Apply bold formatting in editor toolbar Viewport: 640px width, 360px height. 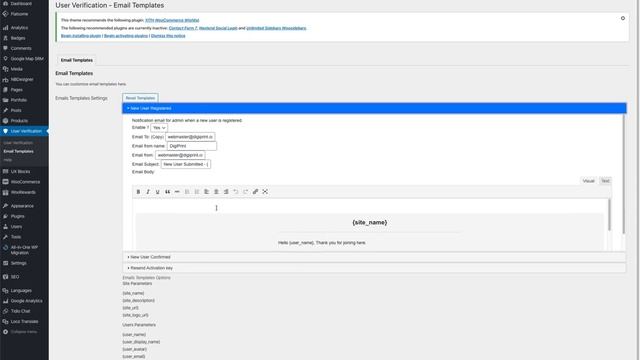click(138, 191)
